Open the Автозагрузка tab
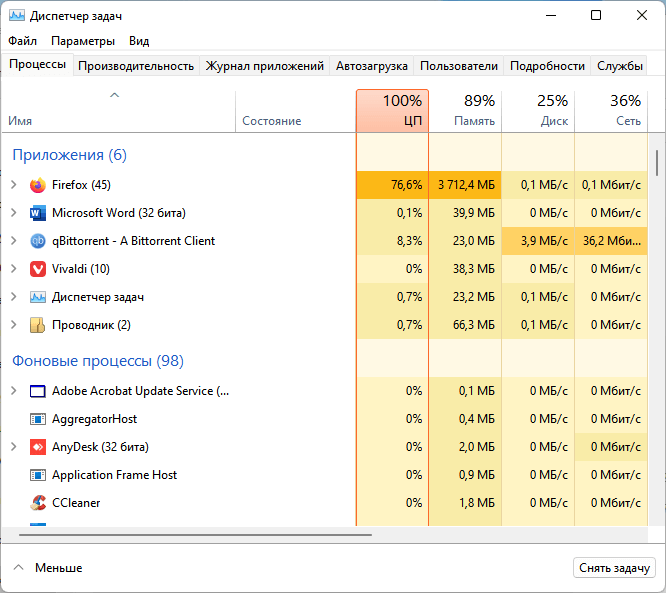This screenshot has height=593, width=666. coord(372,66)
